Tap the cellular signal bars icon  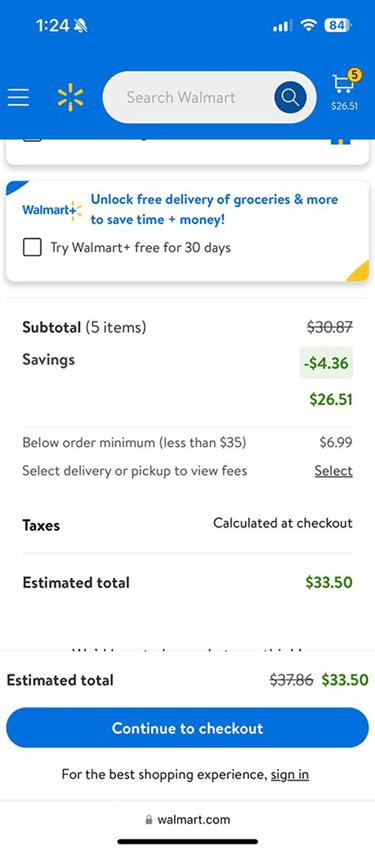282,25
